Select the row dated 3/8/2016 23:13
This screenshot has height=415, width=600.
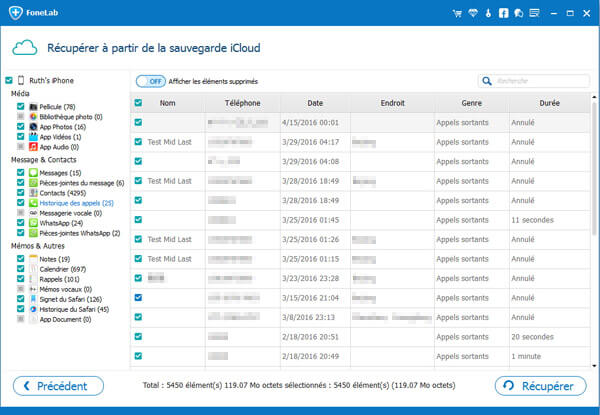coord(360,317)
